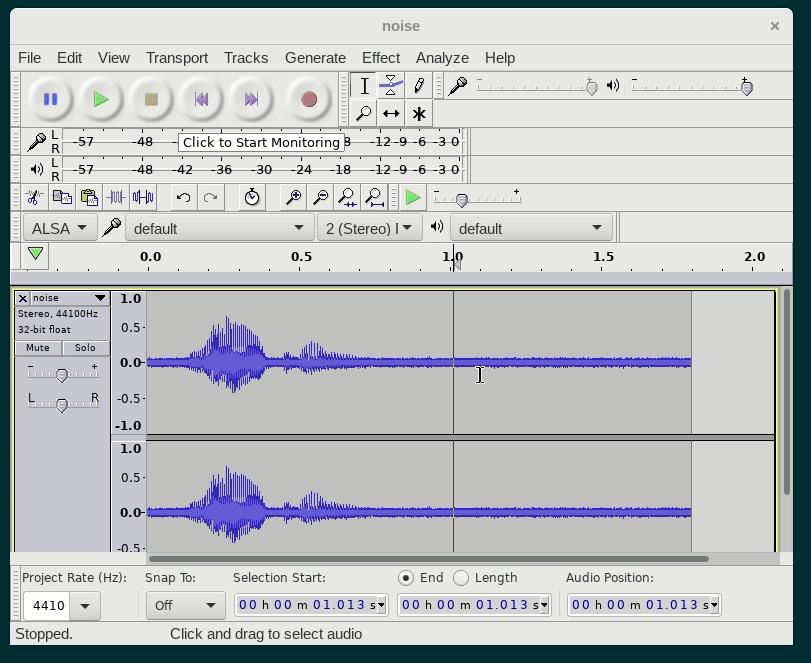Open the Effect menu
Screen dimensions: 811x663
point(381,58)
